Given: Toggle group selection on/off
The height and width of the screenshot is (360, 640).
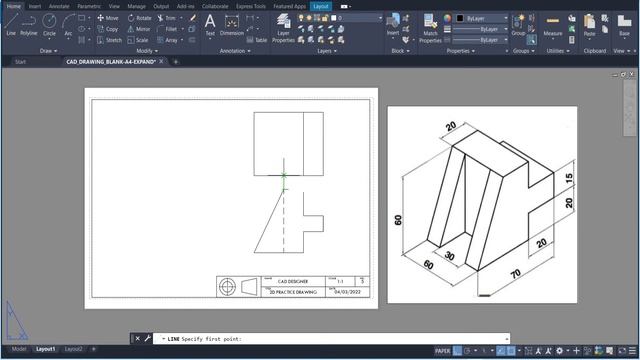Looking at the screenshot, I should (531, 40).
